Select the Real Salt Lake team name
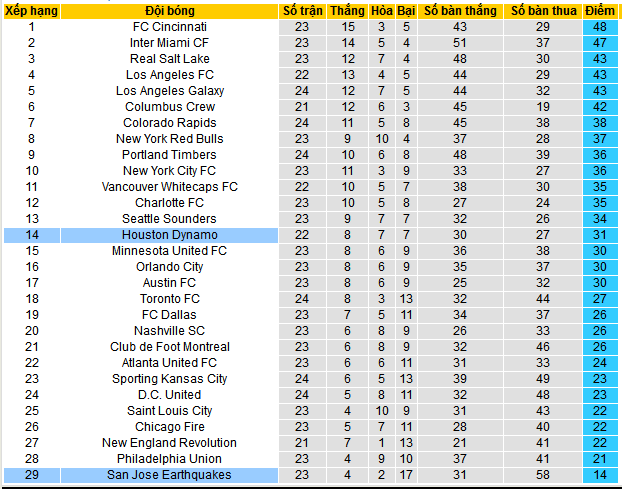622x489 pixels. [169, 59]
